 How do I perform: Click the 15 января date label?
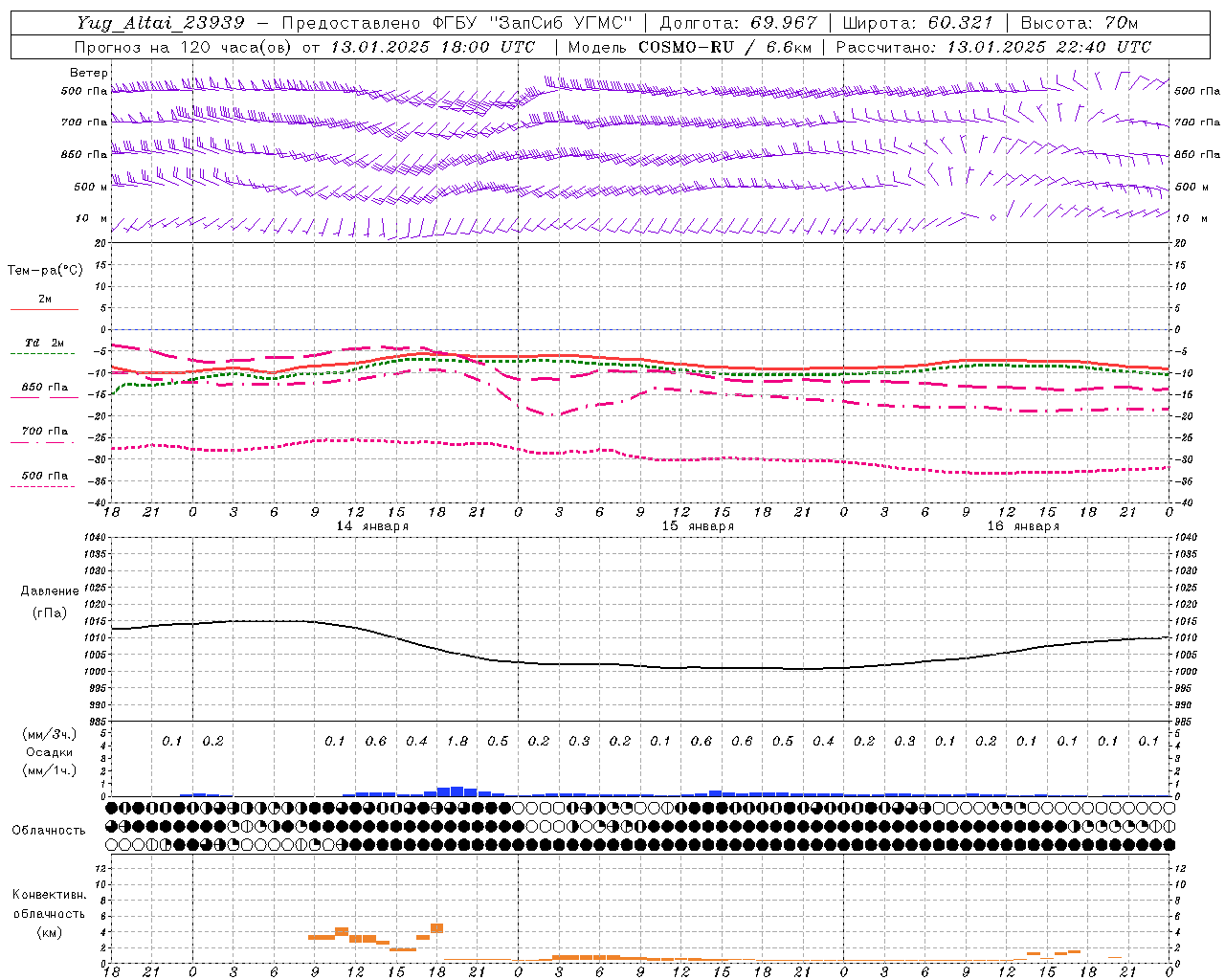[698, 526]
